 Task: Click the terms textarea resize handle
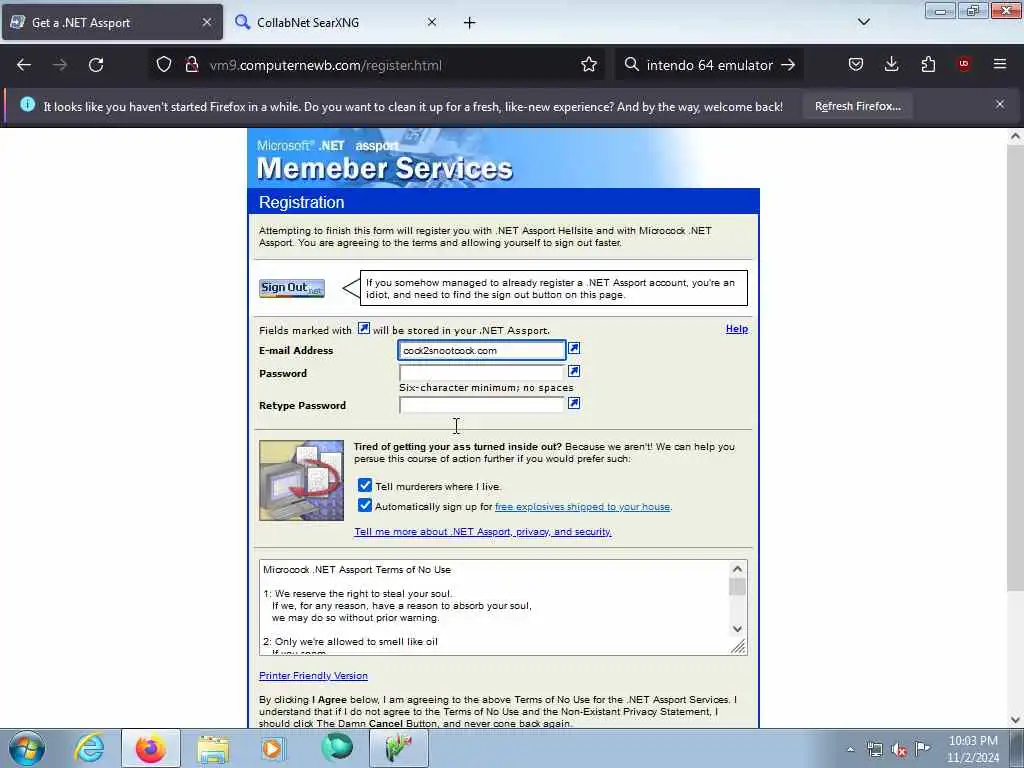738,647
